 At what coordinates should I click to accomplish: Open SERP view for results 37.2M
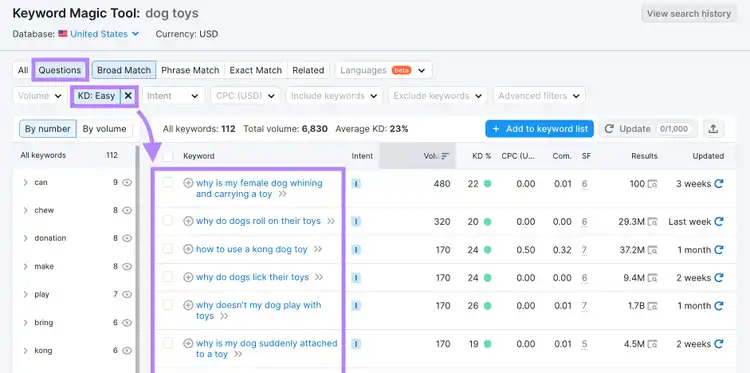click(x=652, y=250)
